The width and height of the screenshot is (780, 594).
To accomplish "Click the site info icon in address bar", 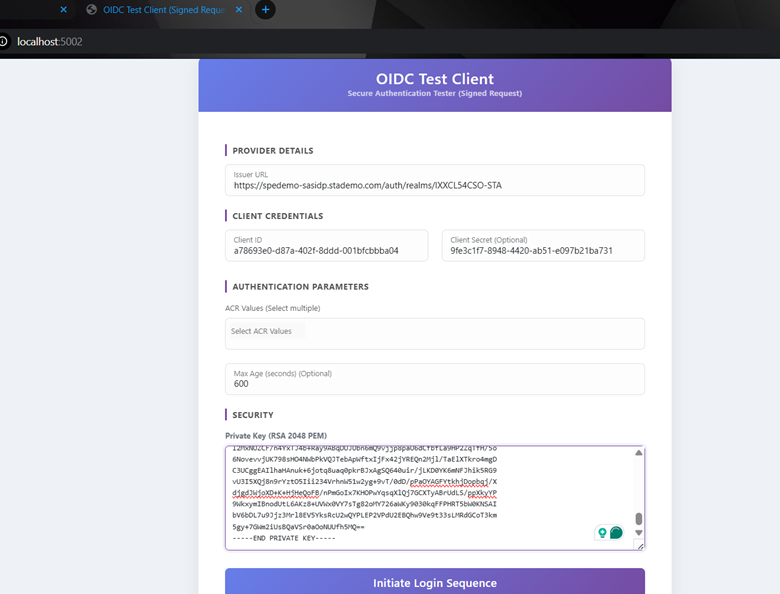I will [3, 42].
